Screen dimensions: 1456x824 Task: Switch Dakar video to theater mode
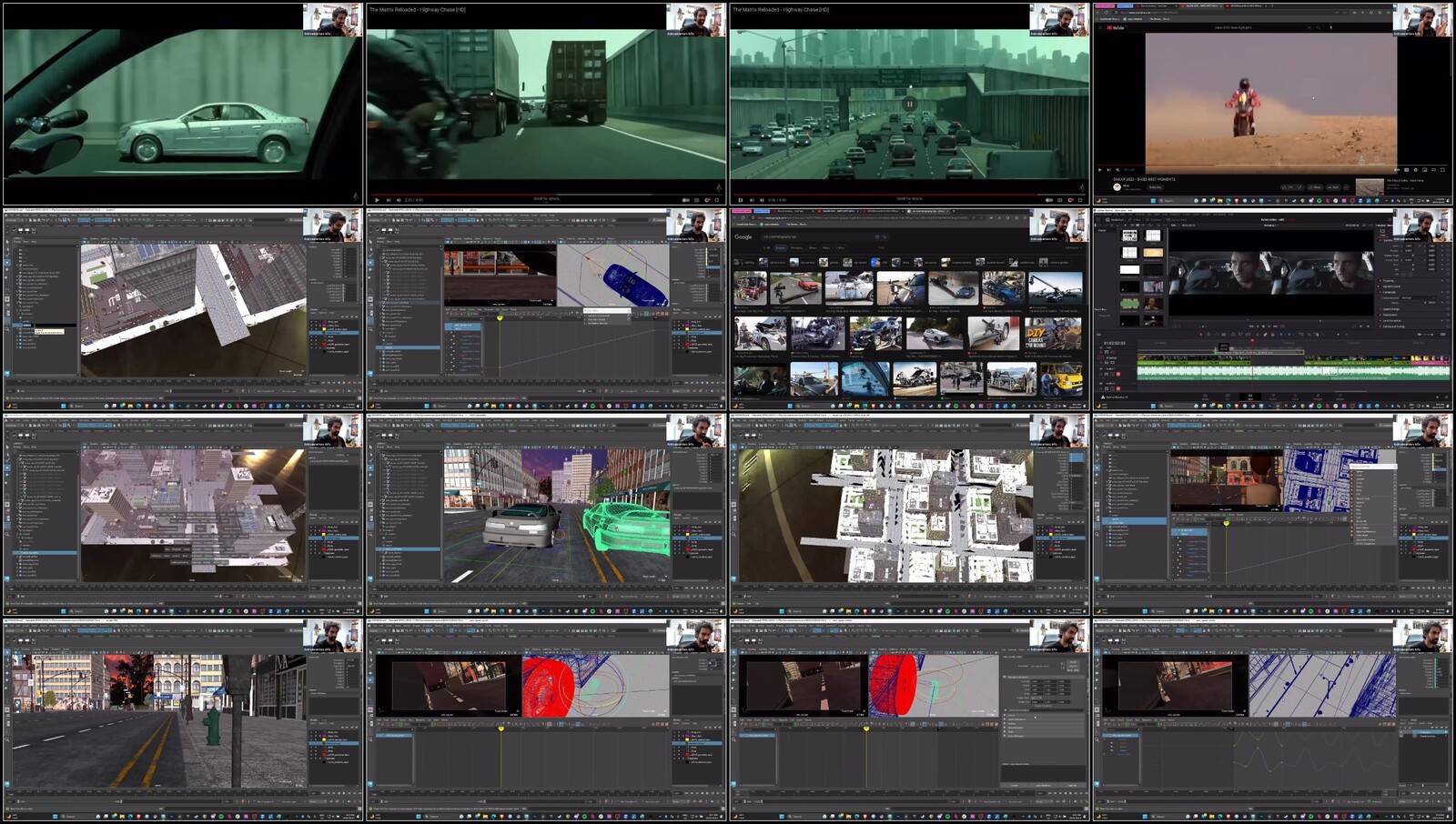tap(1434, 170)
